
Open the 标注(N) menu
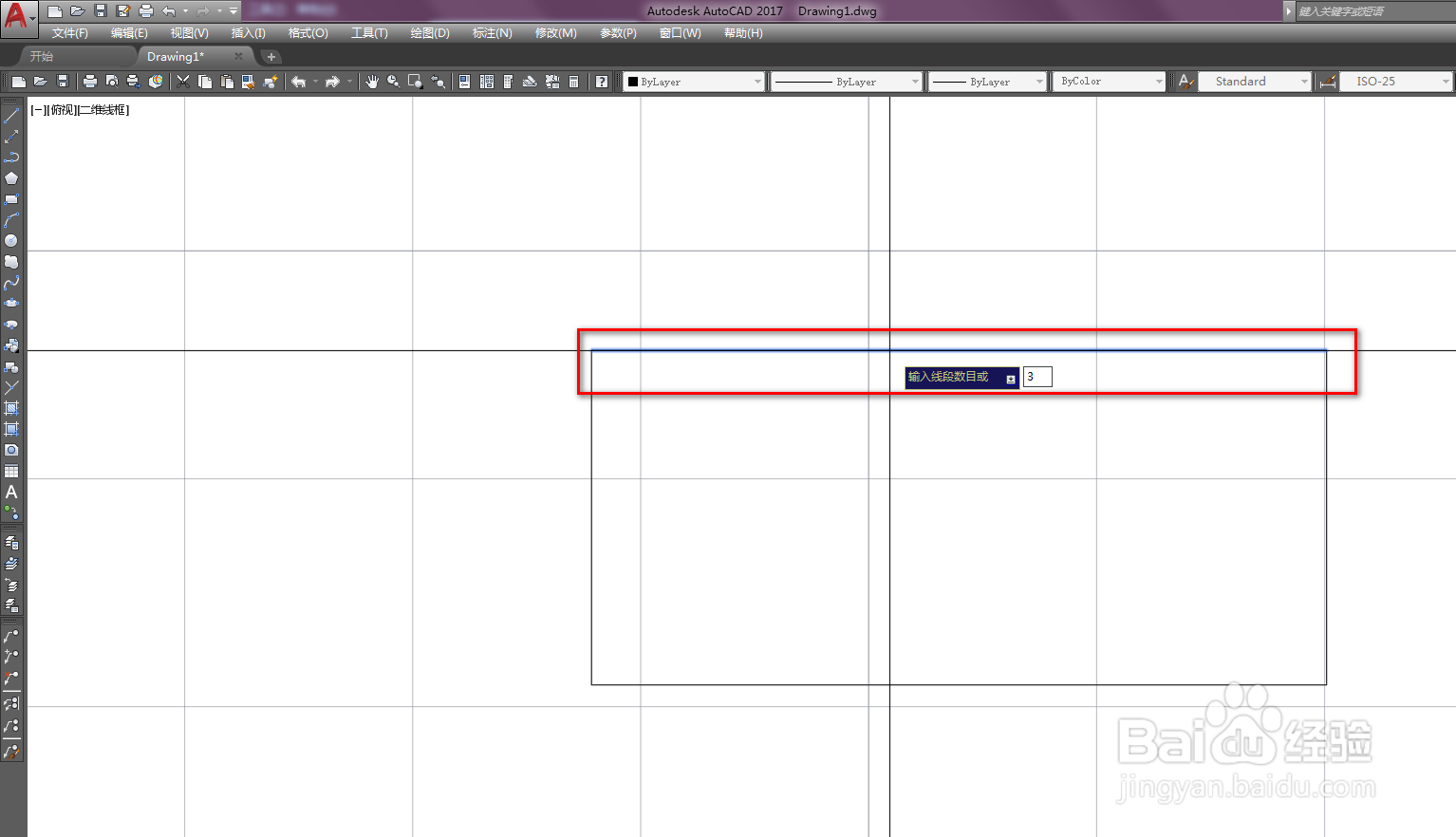[x=493, y=33]
